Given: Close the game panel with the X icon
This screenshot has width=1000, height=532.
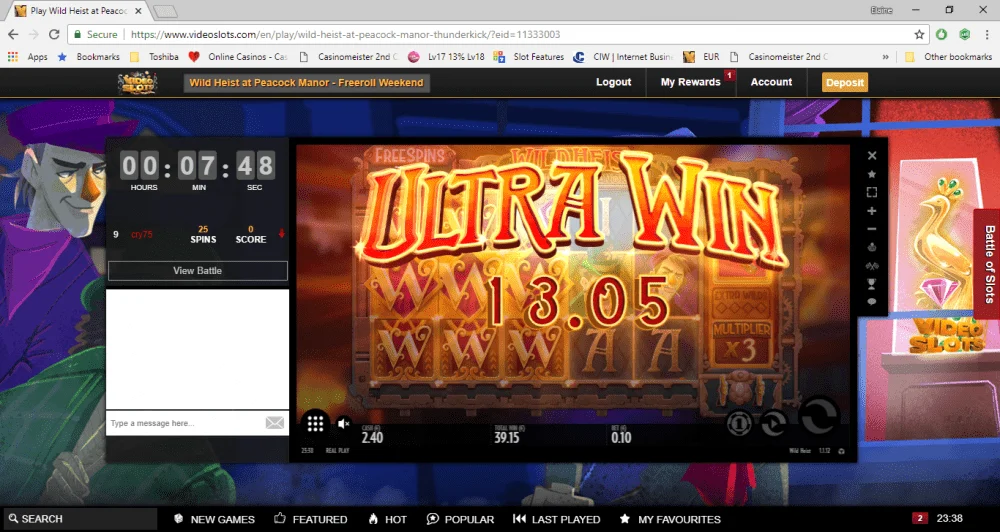Looking at the screenshot, I should pyautogui.click(x=872, y=155).
